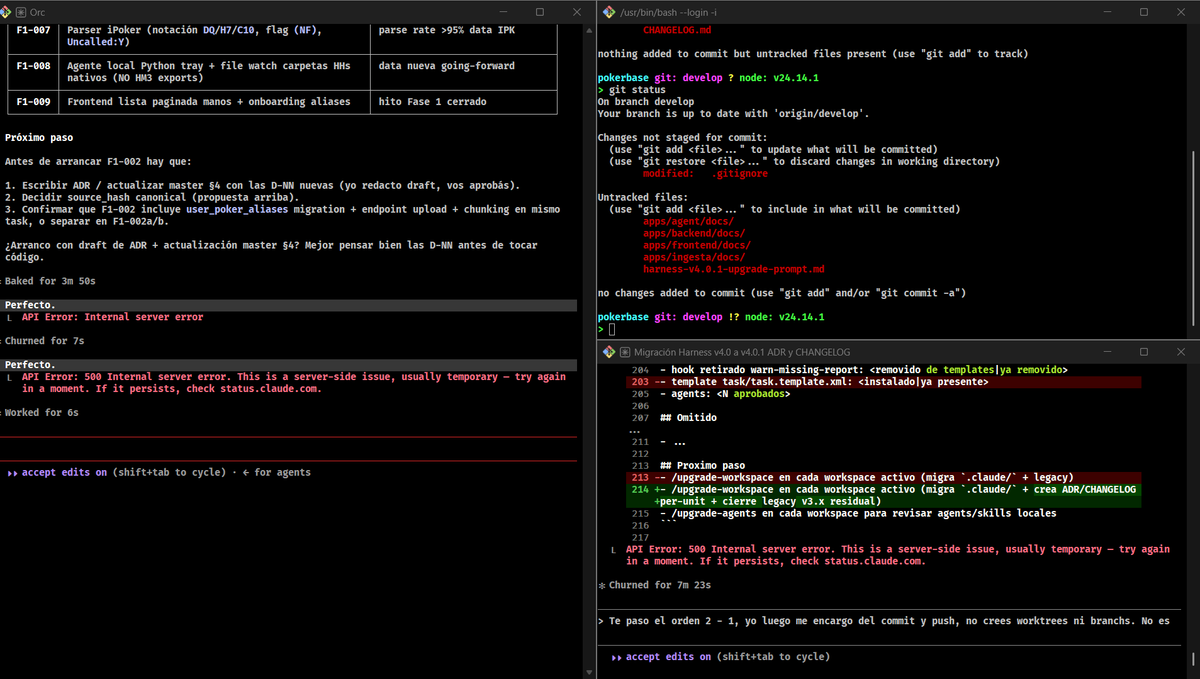Click the 'Próximo paso' heading in Orc
This screenshot has height=679, width=1200.
39,137
